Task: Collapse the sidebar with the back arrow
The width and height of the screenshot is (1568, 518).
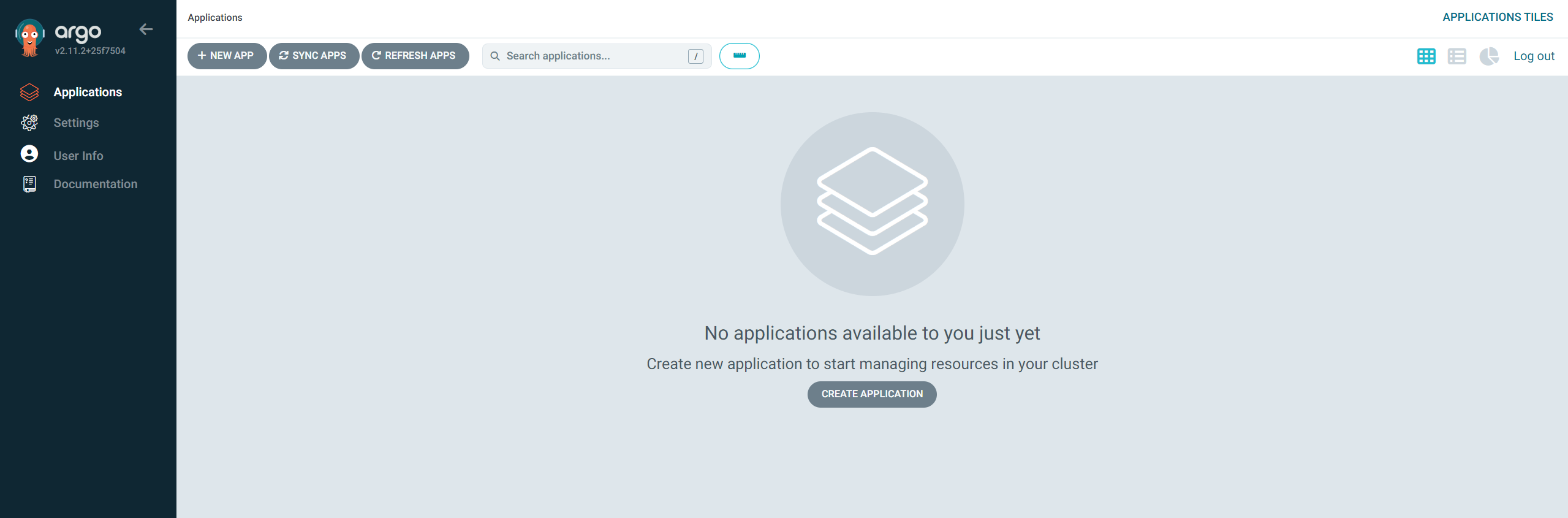Action: (x=146, y=29)
